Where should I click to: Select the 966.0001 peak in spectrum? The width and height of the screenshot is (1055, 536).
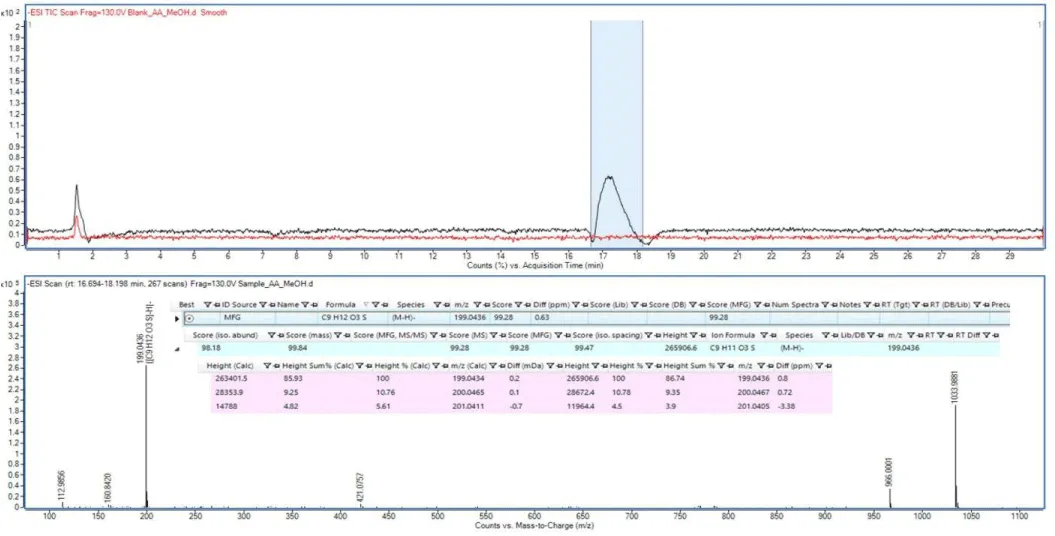click(889, 499)
